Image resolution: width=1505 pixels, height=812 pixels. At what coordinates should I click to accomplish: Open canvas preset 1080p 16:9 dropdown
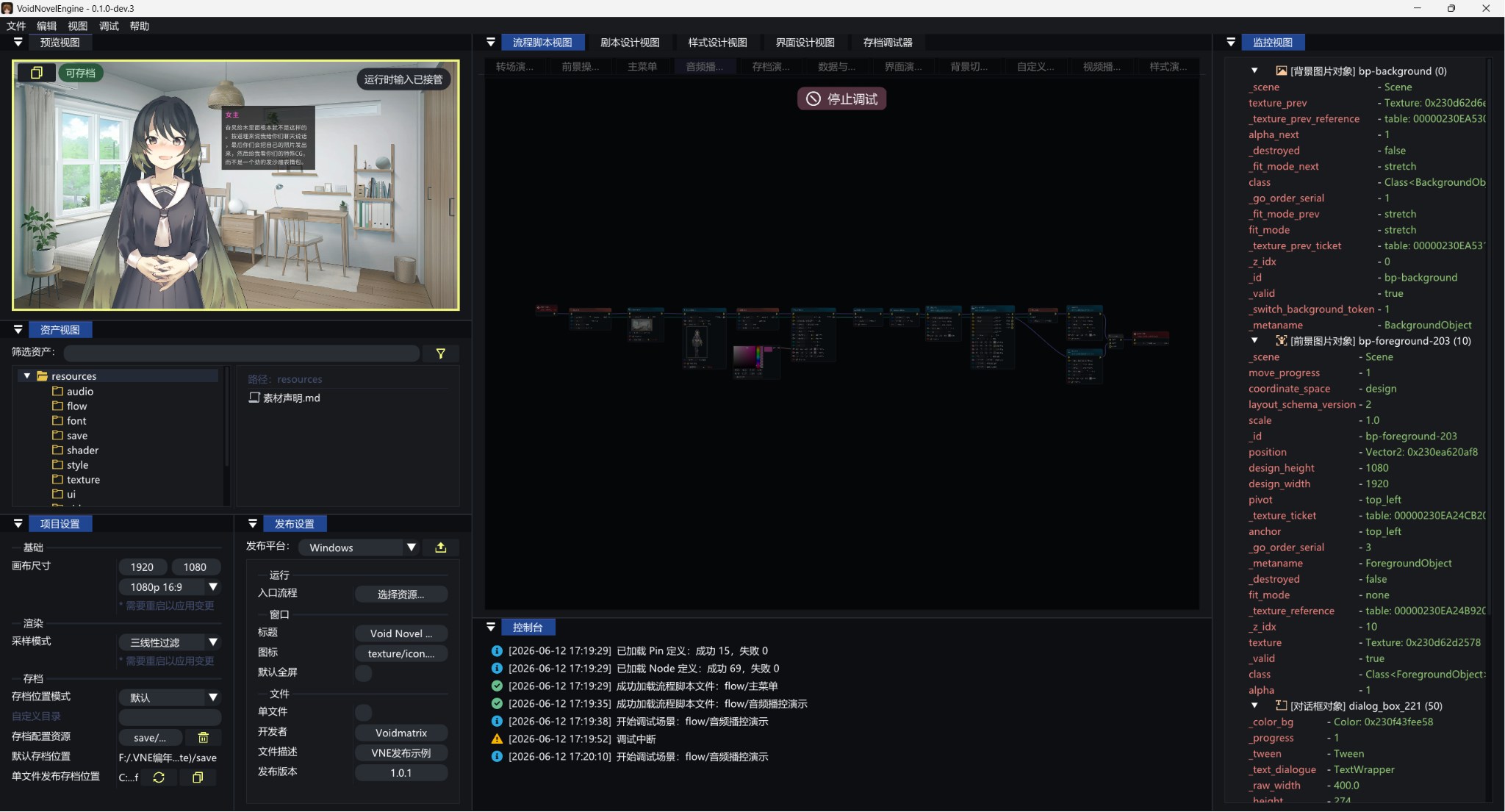click(x=213, y=587)
